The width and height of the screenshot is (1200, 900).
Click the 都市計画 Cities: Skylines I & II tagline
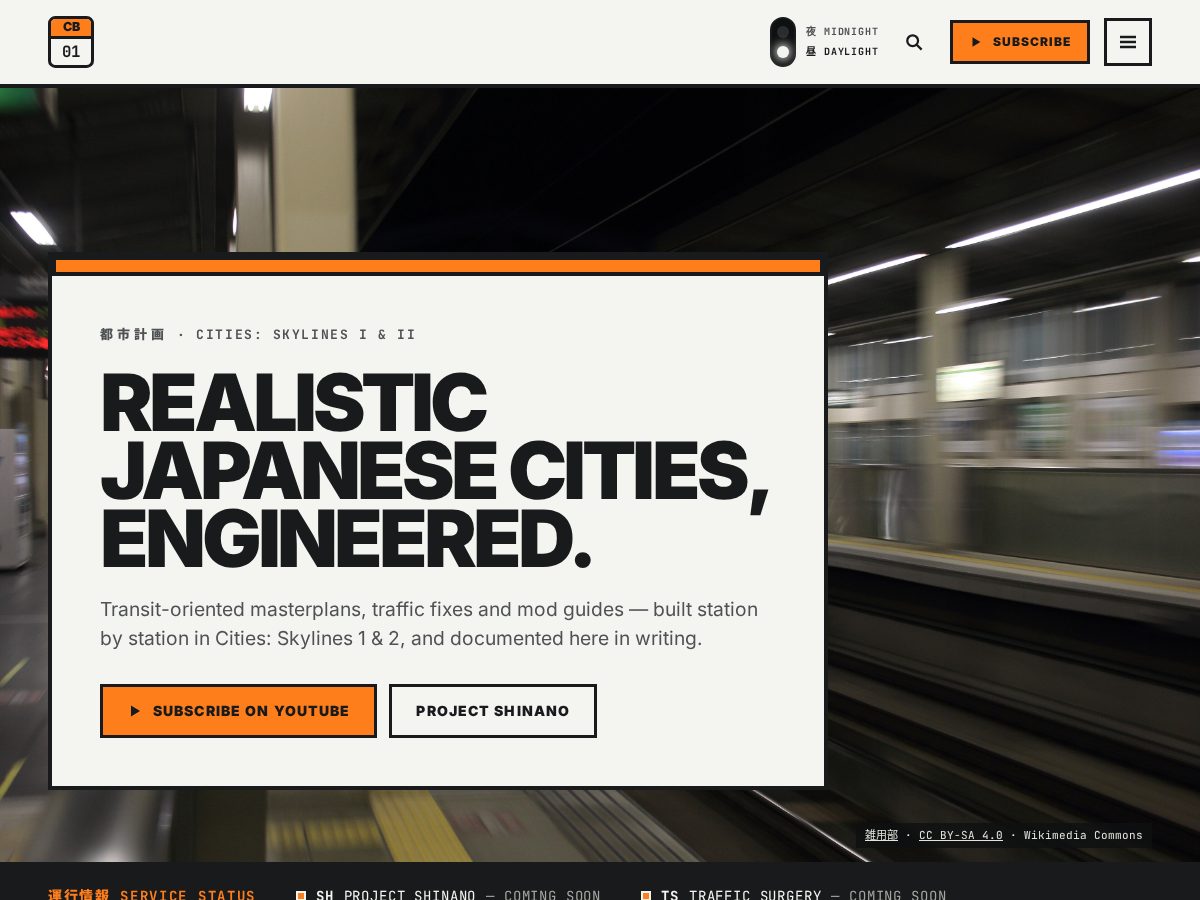tap(258, 335)
